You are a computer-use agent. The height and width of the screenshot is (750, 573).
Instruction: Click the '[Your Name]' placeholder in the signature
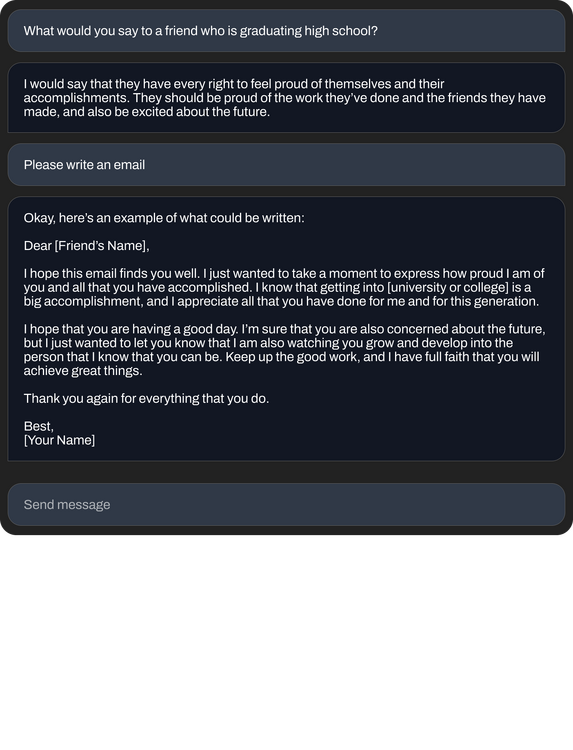coord(59,441)
